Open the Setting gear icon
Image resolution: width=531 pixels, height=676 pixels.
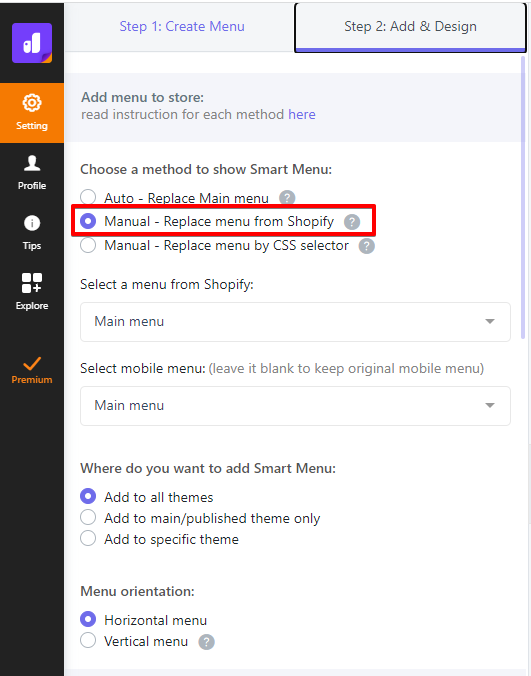coord(32,103)
